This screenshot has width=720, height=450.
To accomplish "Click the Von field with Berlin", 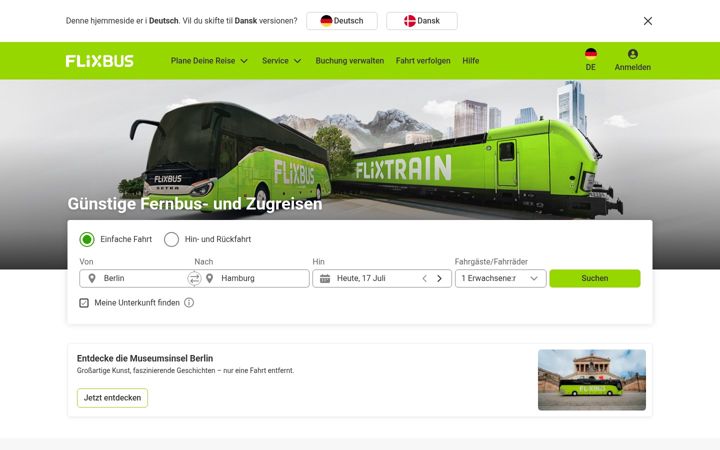I will click(x=134, y=278).
